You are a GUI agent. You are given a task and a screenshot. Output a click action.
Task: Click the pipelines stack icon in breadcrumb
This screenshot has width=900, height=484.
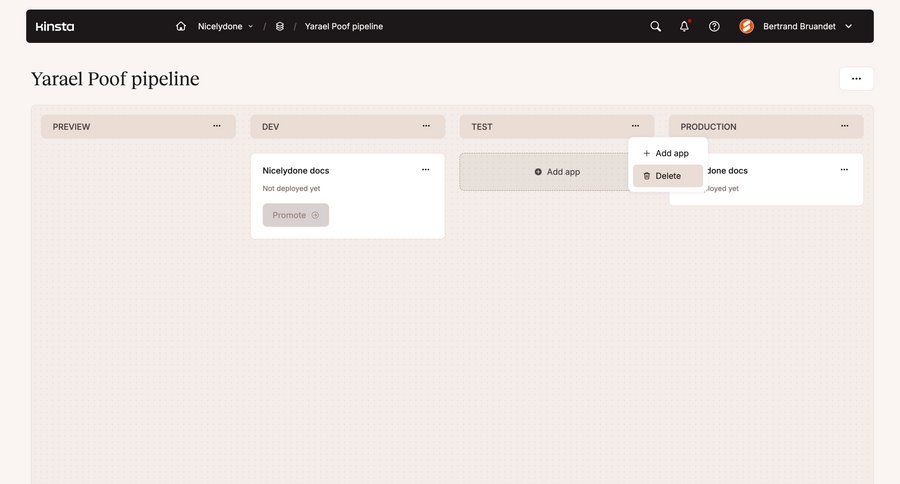point(280,26)
